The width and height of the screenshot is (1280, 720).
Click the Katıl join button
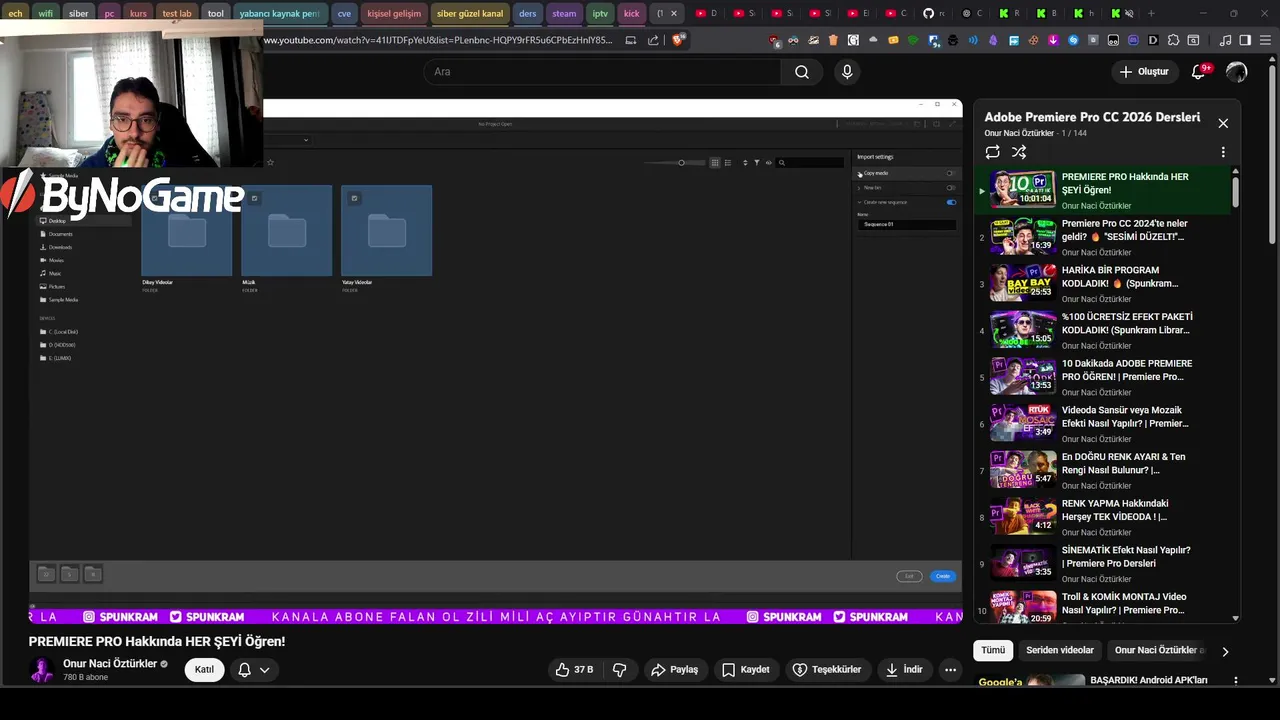coord(204,670)
